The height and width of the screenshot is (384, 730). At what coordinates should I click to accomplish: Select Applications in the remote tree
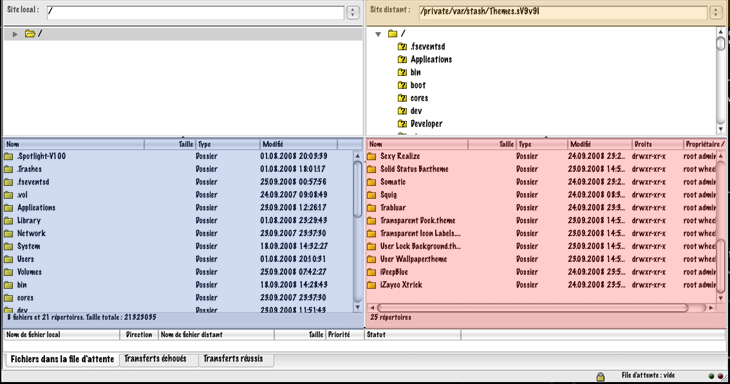[x=431, y=60]
